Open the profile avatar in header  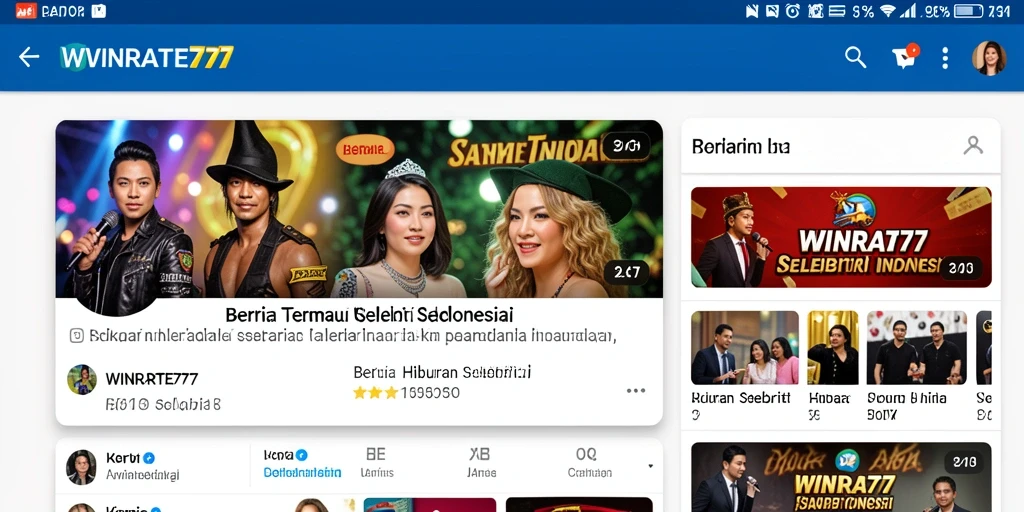click(x=989, y=57)
